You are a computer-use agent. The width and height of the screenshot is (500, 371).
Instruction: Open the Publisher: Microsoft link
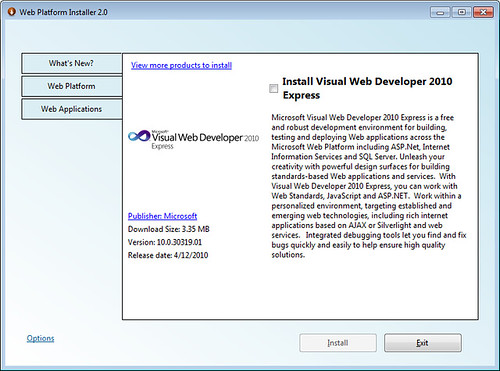pos(162,216)
